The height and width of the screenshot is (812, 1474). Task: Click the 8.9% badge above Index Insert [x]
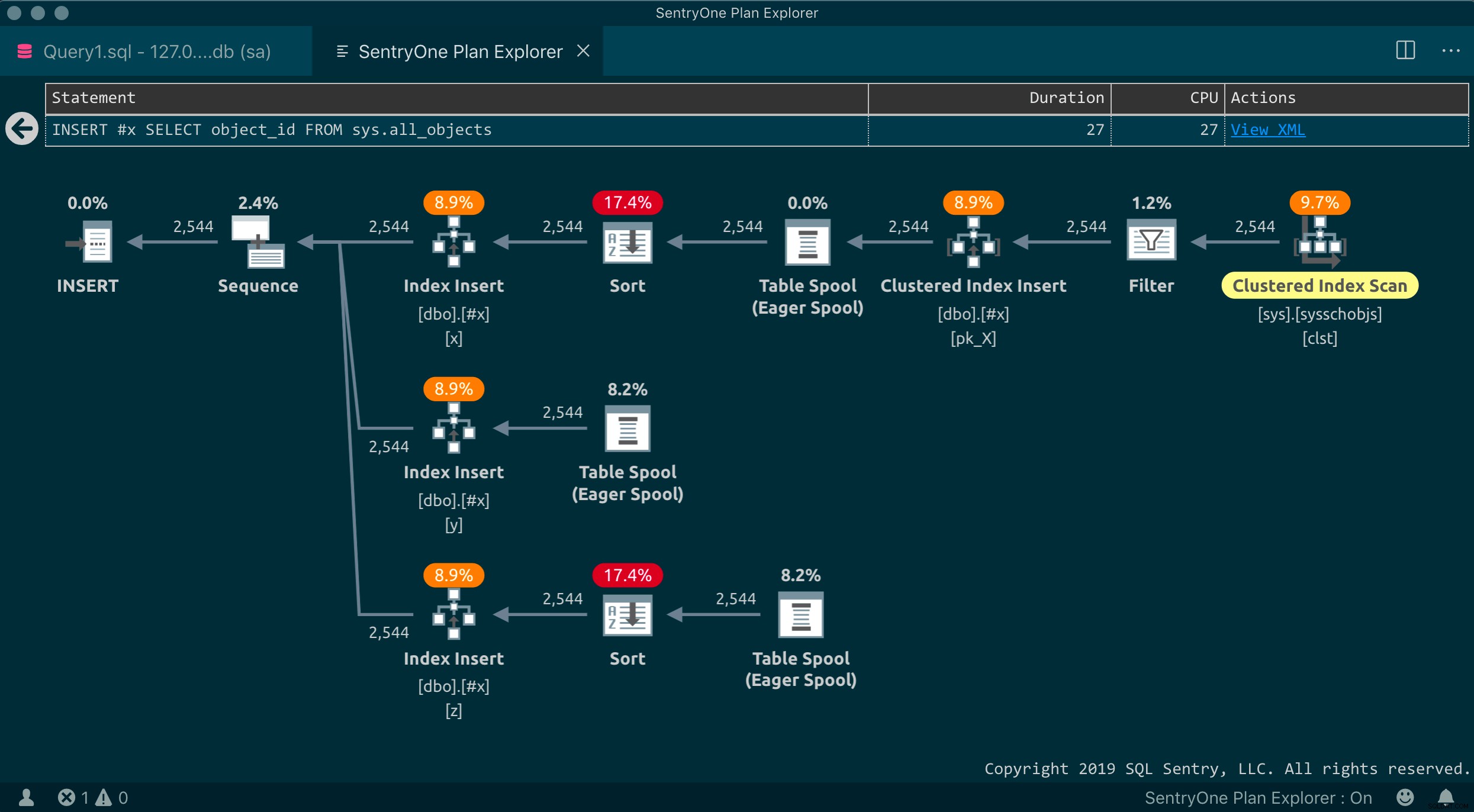[x=453, y=202]
